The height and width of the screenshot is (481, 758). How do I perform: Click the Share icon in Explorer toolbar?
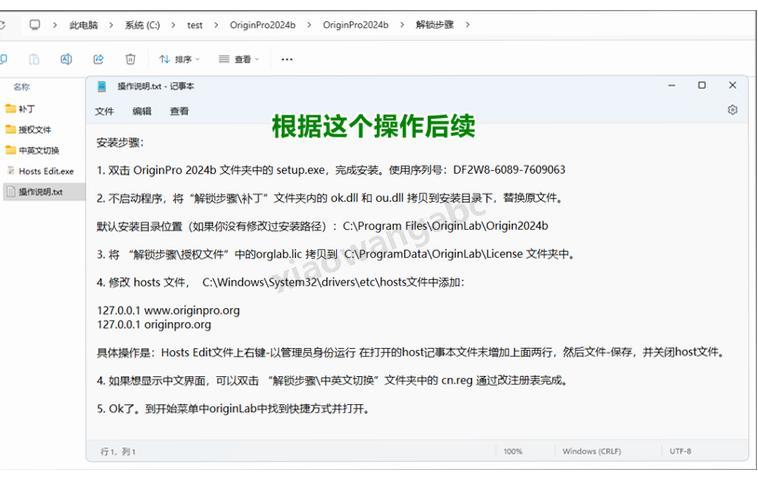pos(98,59)
